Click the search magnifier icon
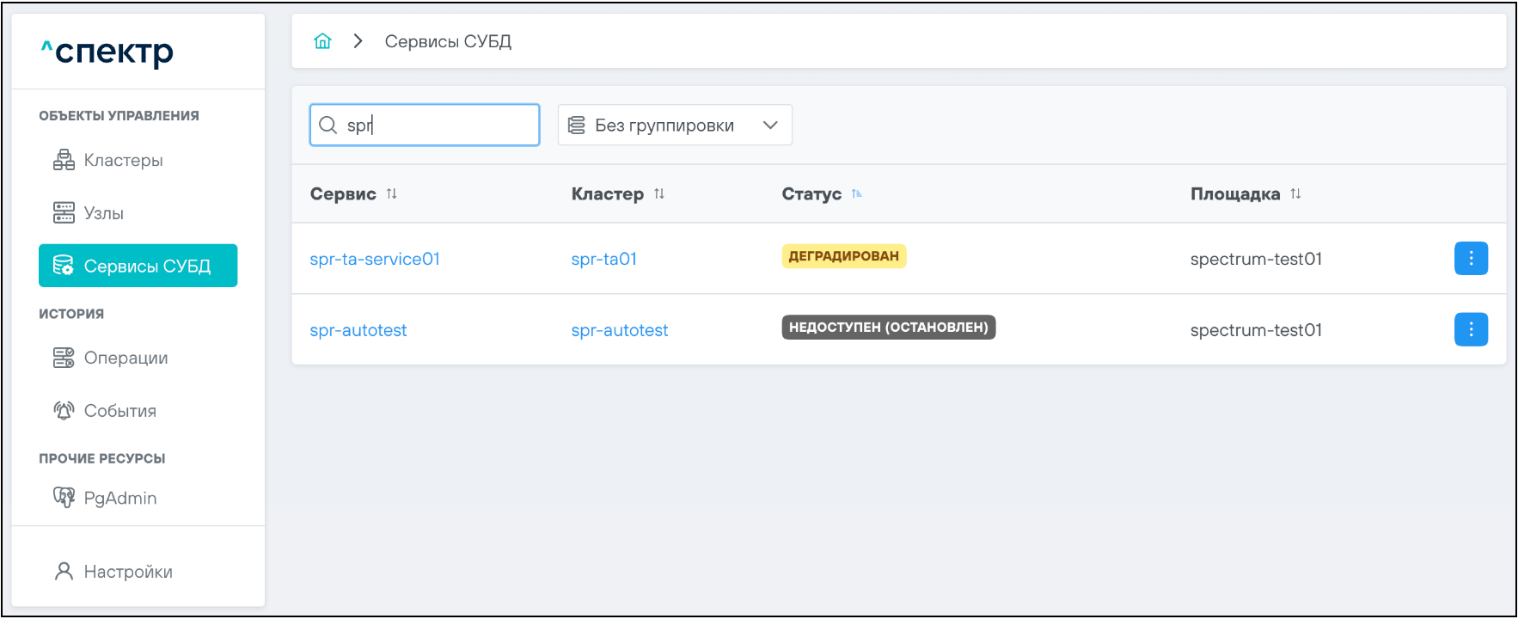 pyautogui.click(x=327, y=125)
